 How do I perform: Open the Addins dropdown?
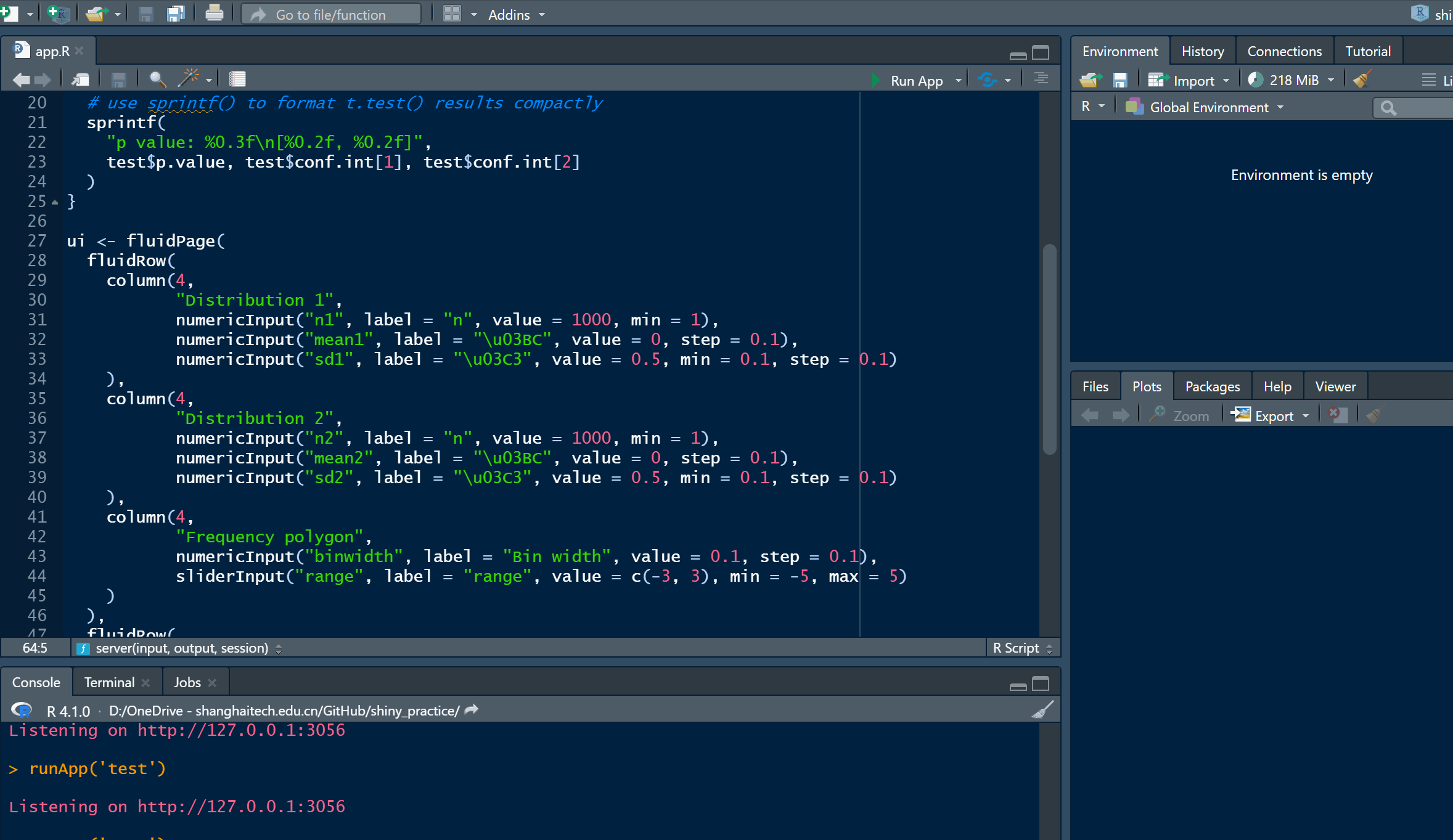(517, 14)
